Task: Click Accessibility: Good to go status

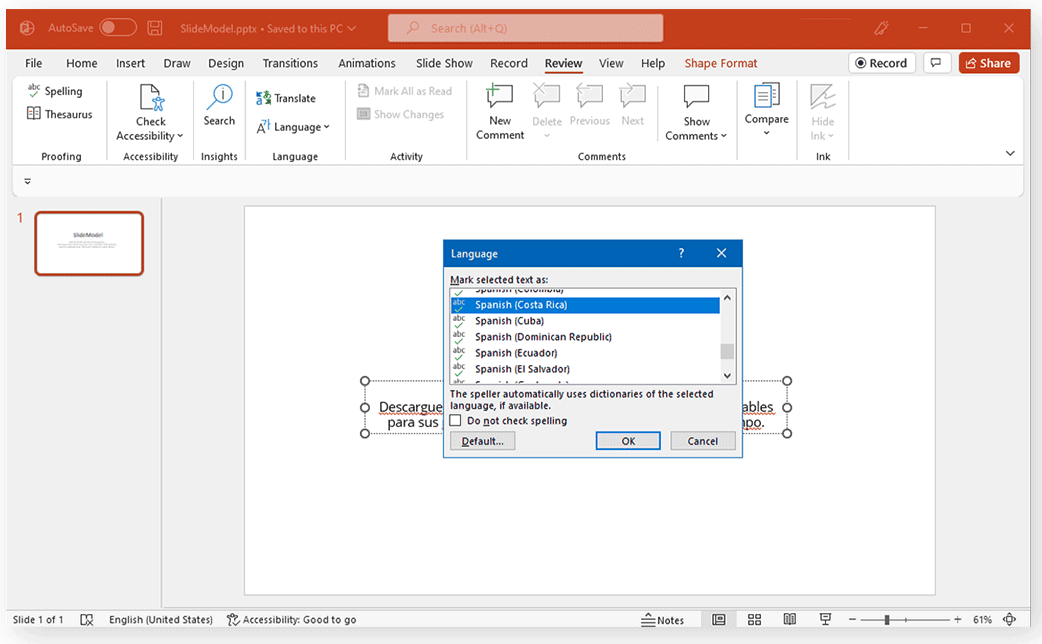Action: (292, 619)
